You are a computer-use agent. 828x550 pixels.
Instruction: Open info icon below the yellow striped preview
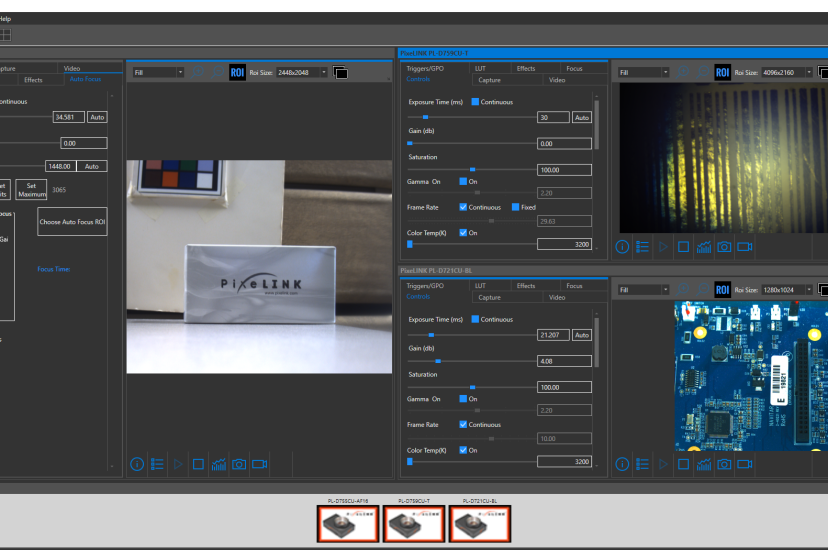tap(622, 246)
